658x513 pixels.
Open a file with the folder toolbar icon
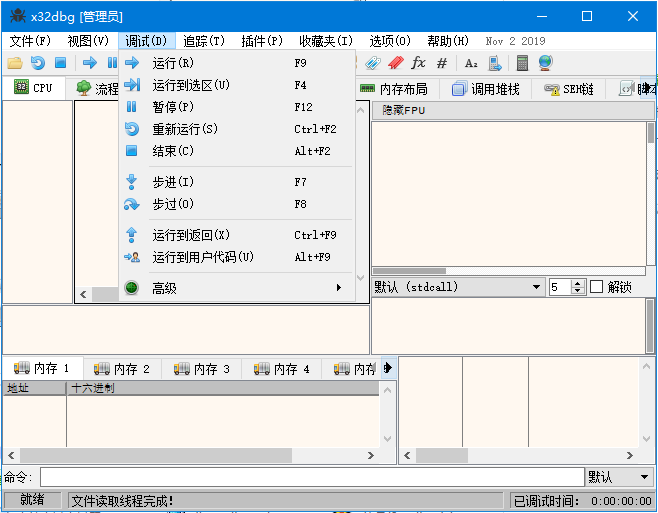coord(15,63)
